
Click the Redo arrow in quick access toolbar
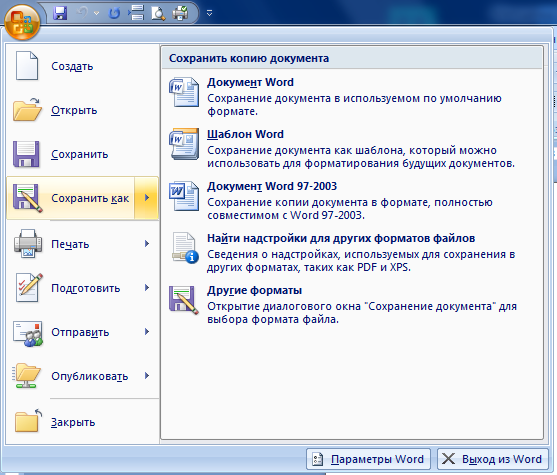(x=114, y=14)
